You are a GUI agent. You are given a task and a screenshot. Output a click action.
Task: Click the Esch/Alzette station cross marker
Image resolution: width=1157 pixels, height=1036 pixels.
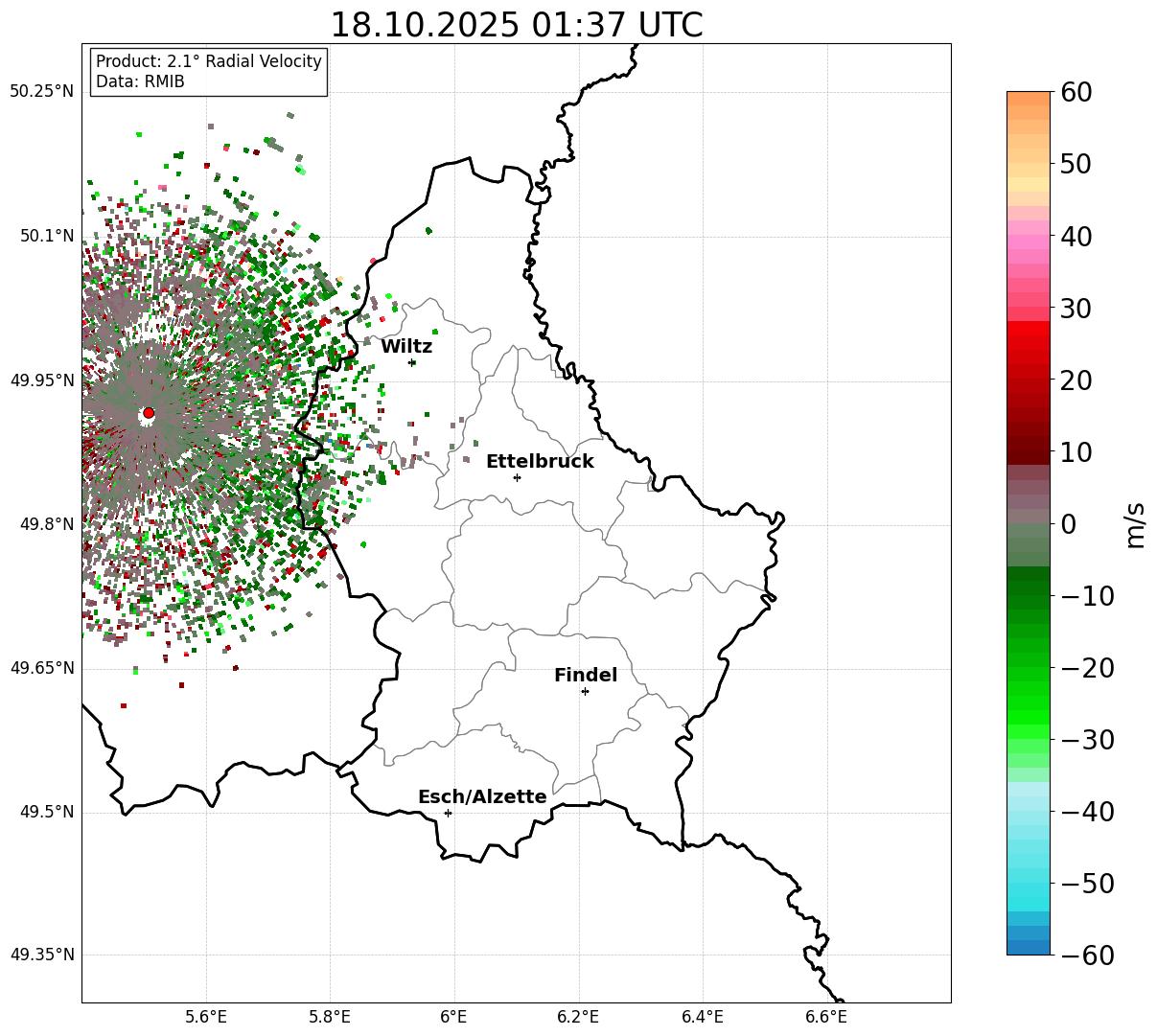click(448, 813)
